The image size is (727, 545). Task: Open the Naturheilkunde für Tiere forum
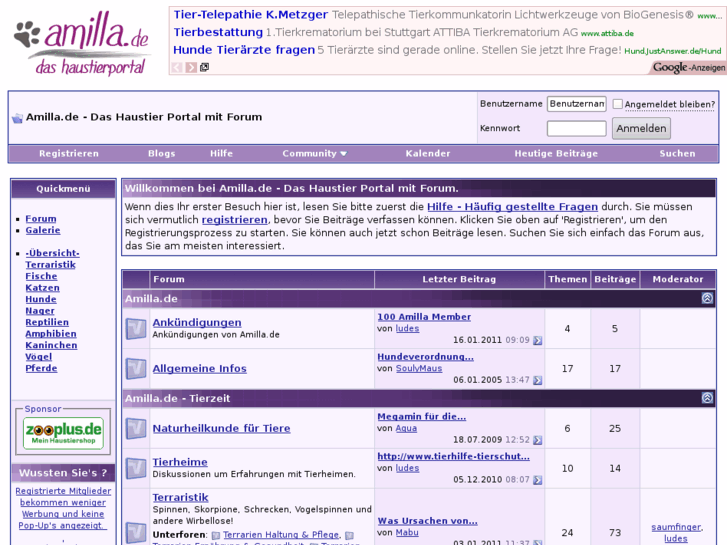(x=222, y=428)
